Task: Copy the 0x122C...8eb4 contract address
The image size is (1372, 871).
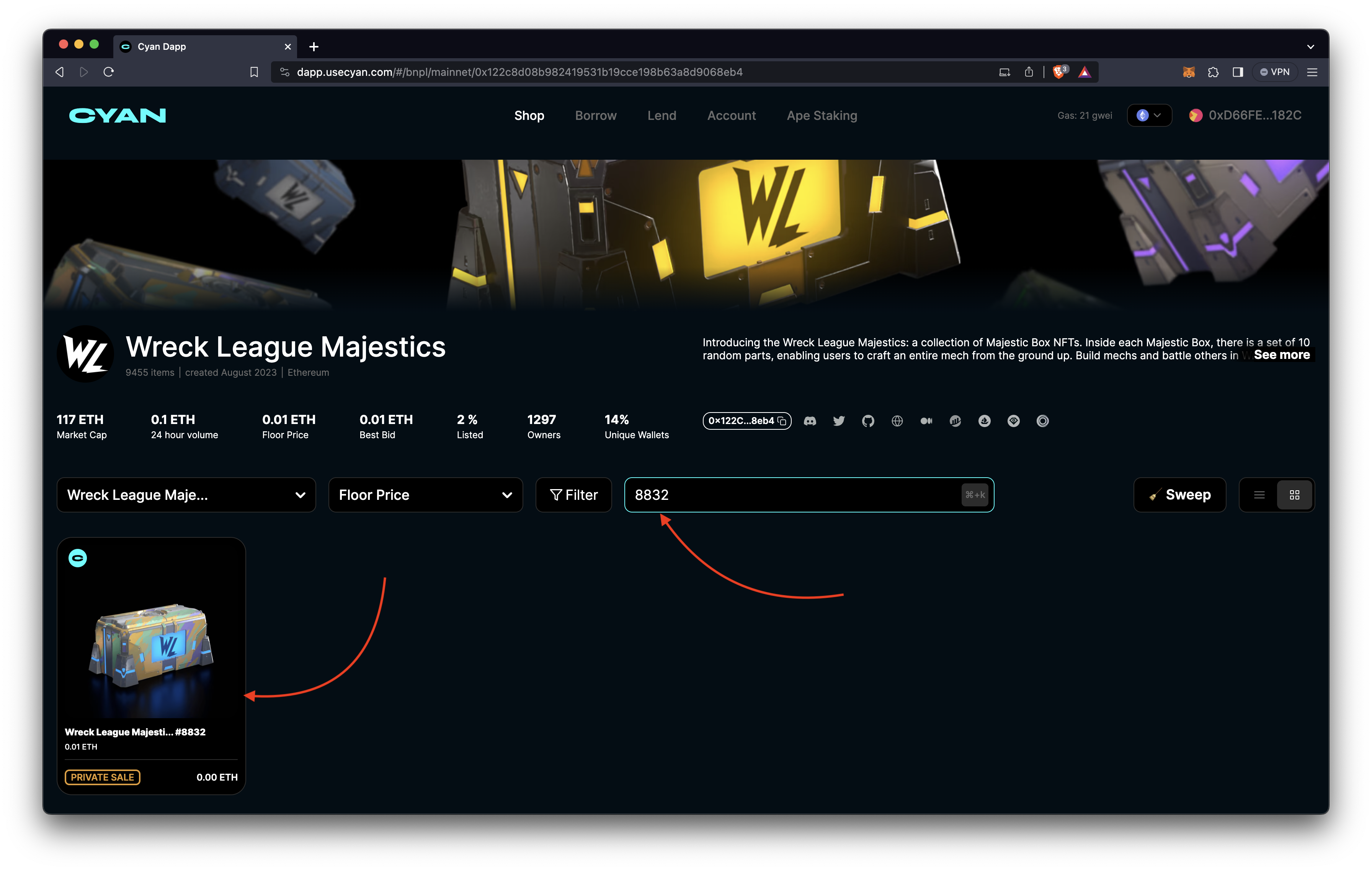Action: pos(782,421)
